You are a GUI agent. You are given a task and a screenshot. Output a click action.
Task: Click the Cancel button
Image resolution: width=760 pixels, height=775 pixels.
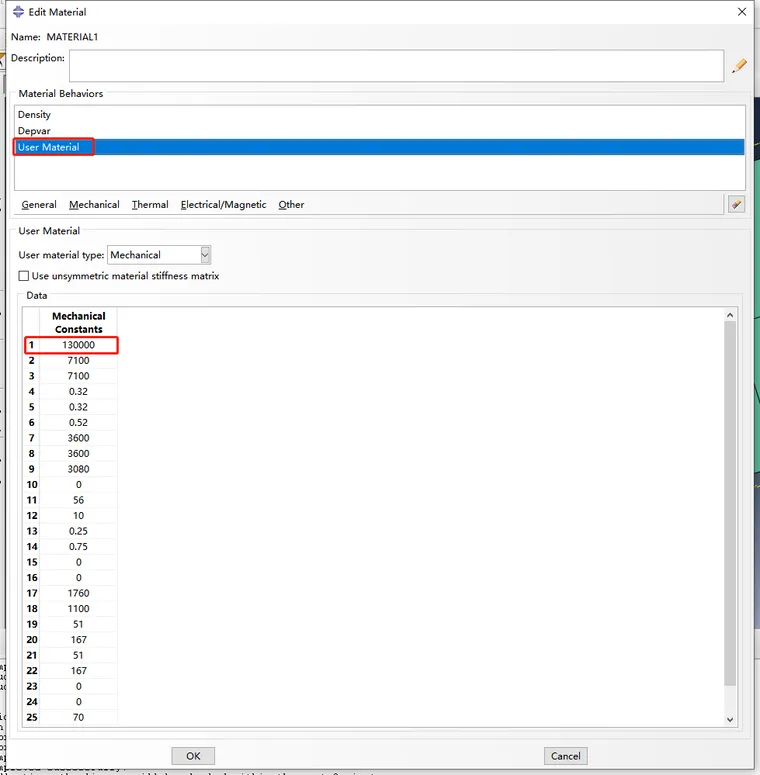point(566,756)
